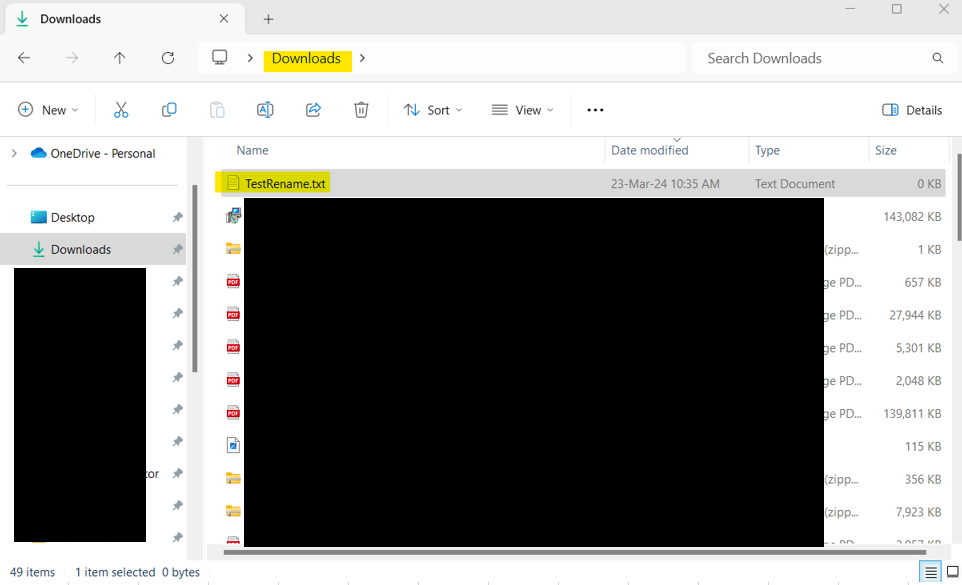Open the Sort dropdown menu
962x585 pixels.
point(433,110)
